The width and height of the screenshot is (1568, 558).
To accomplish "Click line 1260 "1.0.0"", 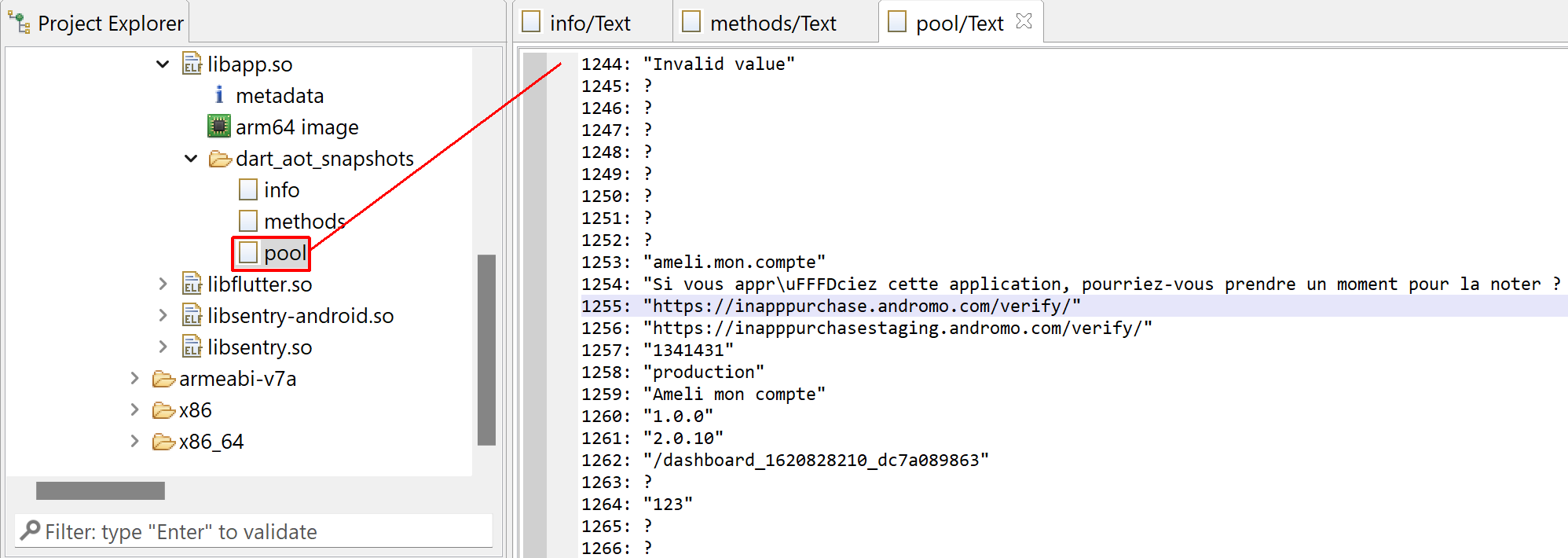I will coord(678,416).
